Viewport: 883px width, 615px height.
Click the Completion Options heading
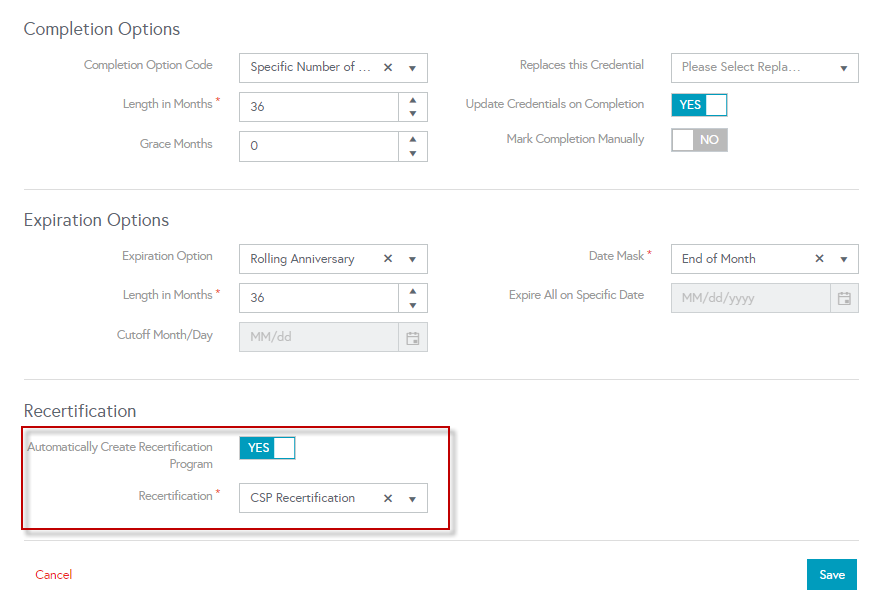102,29
